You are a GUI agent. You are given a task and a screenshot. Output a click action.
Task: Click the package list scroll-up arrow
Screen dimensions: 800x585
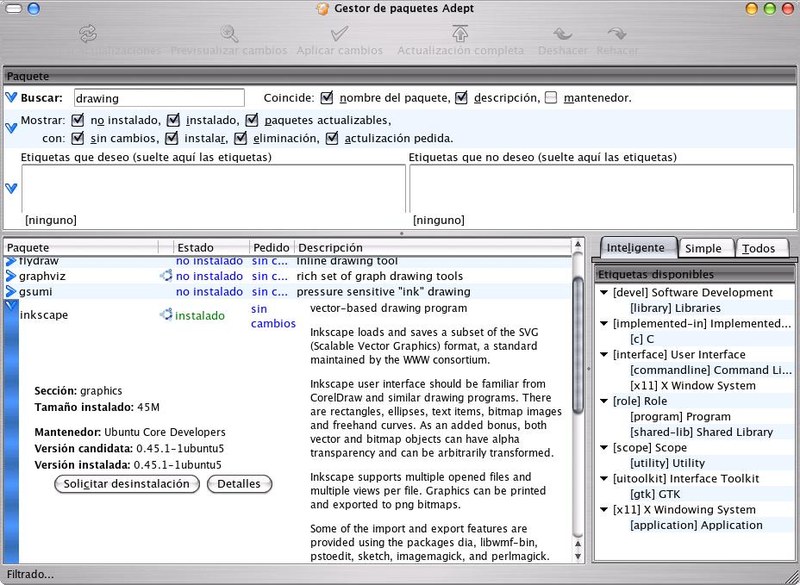pos(578,245)
